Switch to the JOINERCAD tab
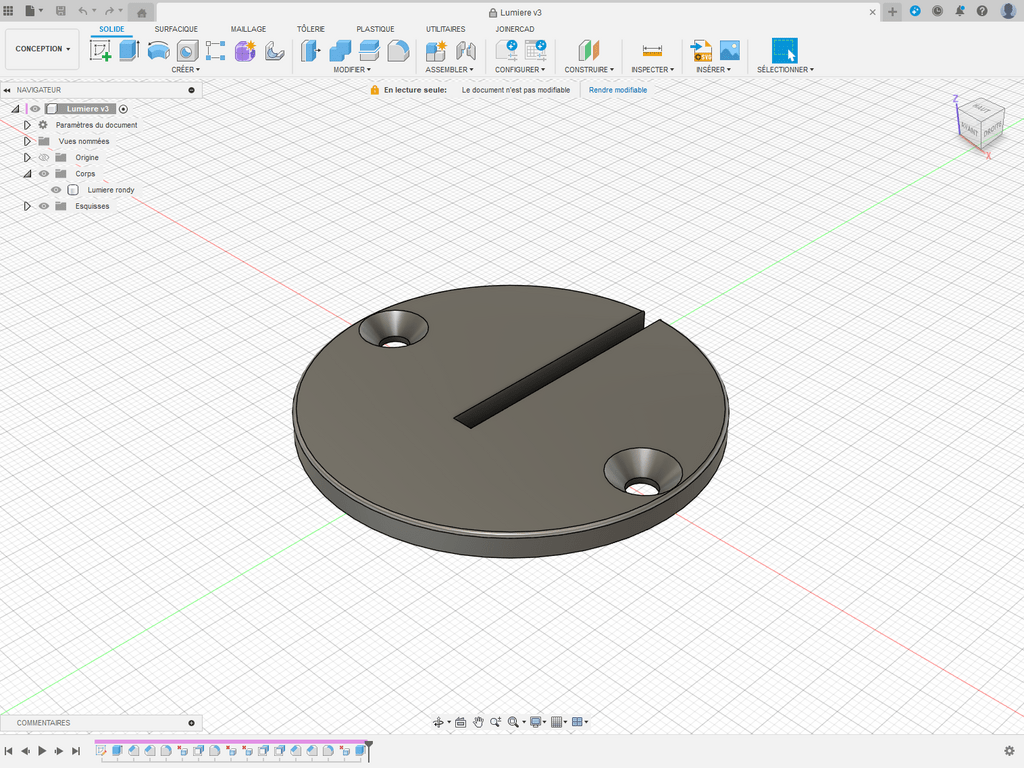 click(515, 29)
